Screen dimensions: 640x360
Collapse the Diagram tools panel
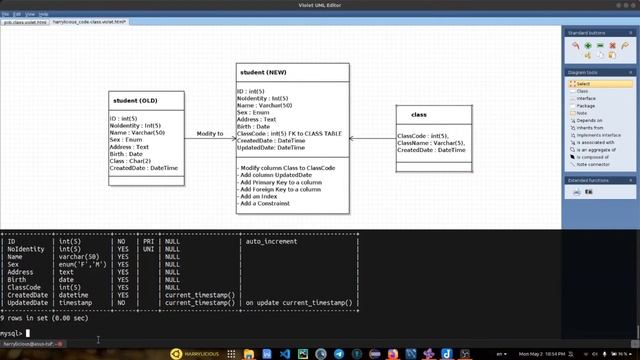click(631, 72)
